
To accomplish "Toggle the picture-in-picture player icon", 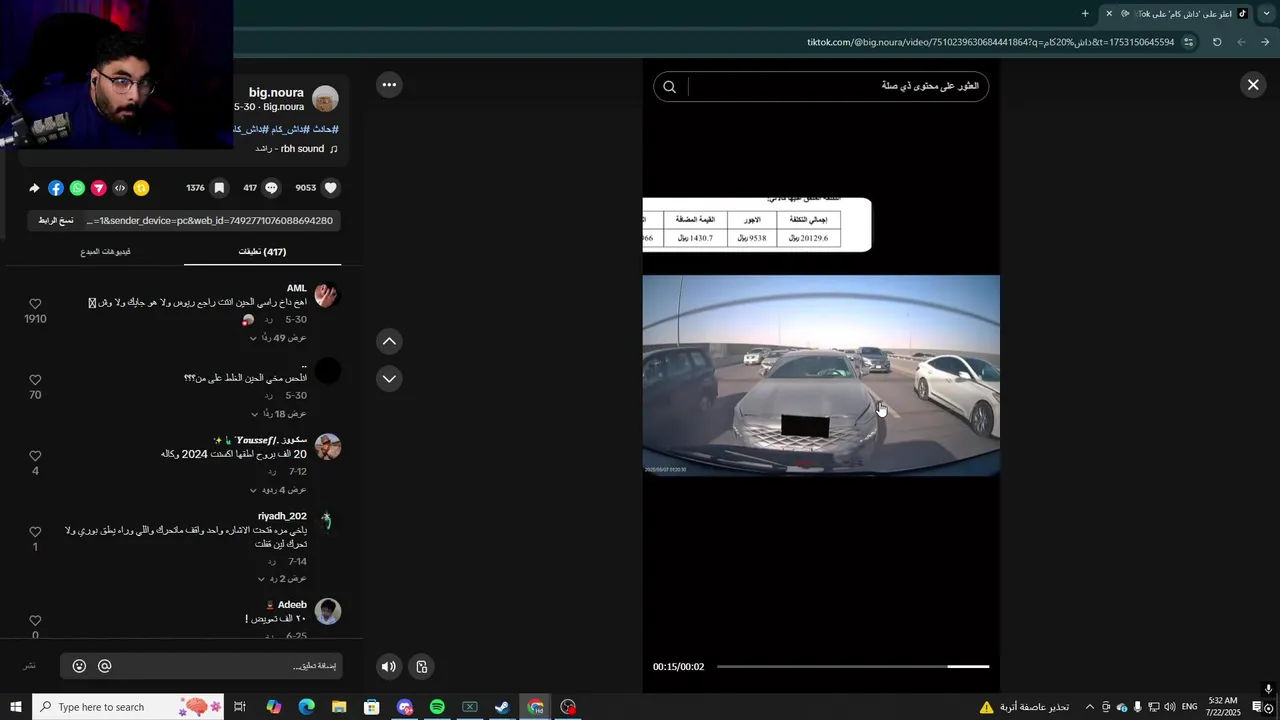I will [422, 667].
